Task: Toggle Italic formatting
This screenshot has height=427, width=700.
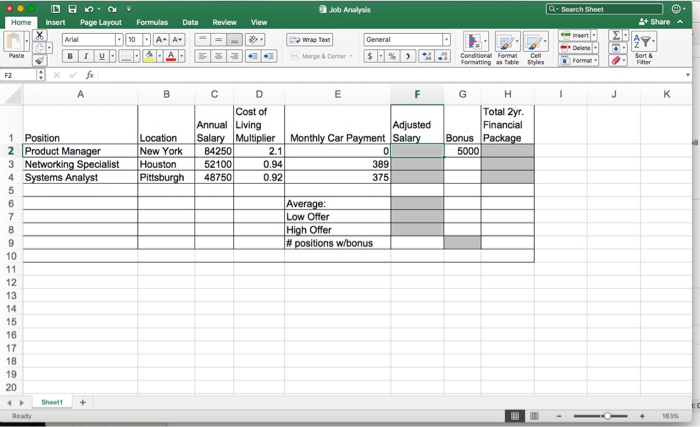Action: pos(86,56)
